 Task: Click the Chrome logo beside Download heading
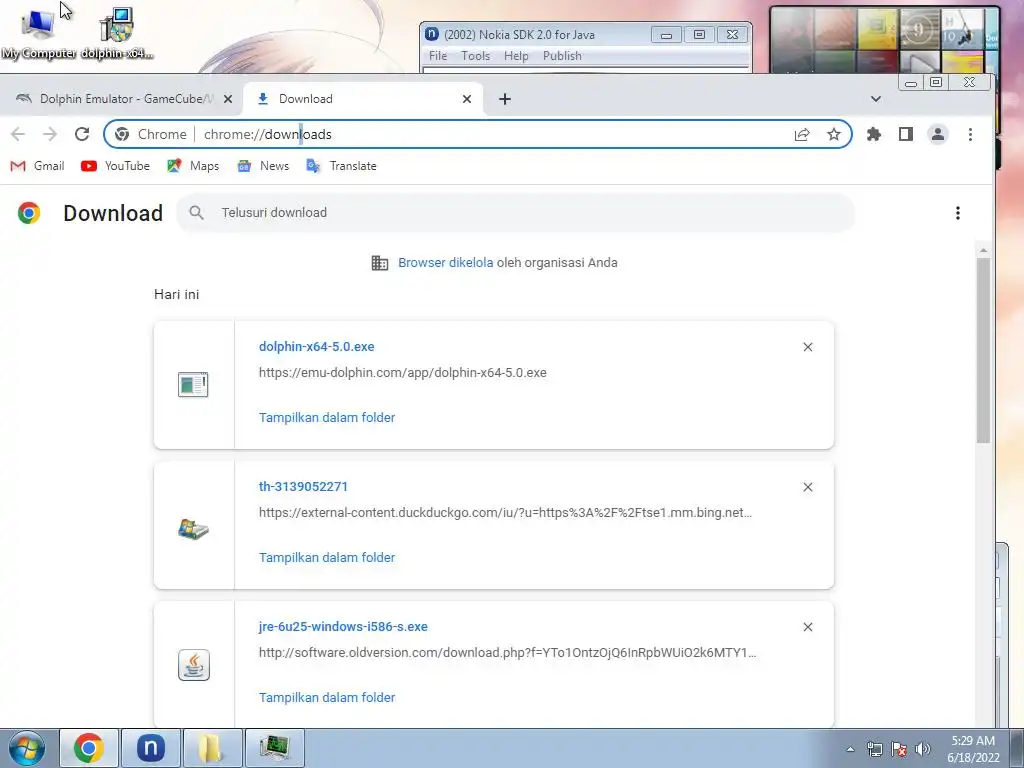coord(29,213)
